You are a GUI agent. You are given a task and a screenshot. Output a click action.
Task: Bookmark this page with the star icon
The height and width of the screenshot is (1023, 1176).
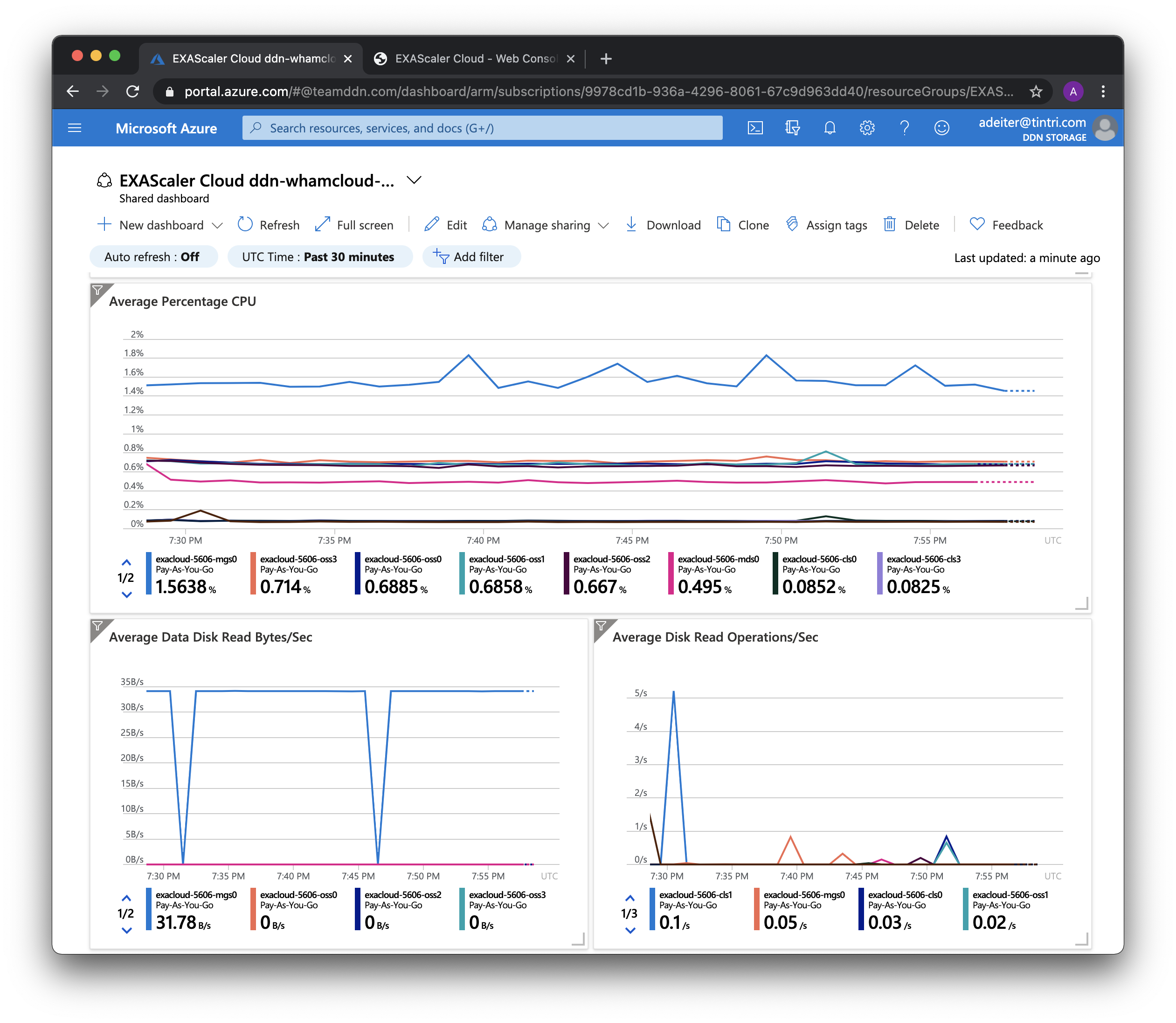tap(1036, 91)
